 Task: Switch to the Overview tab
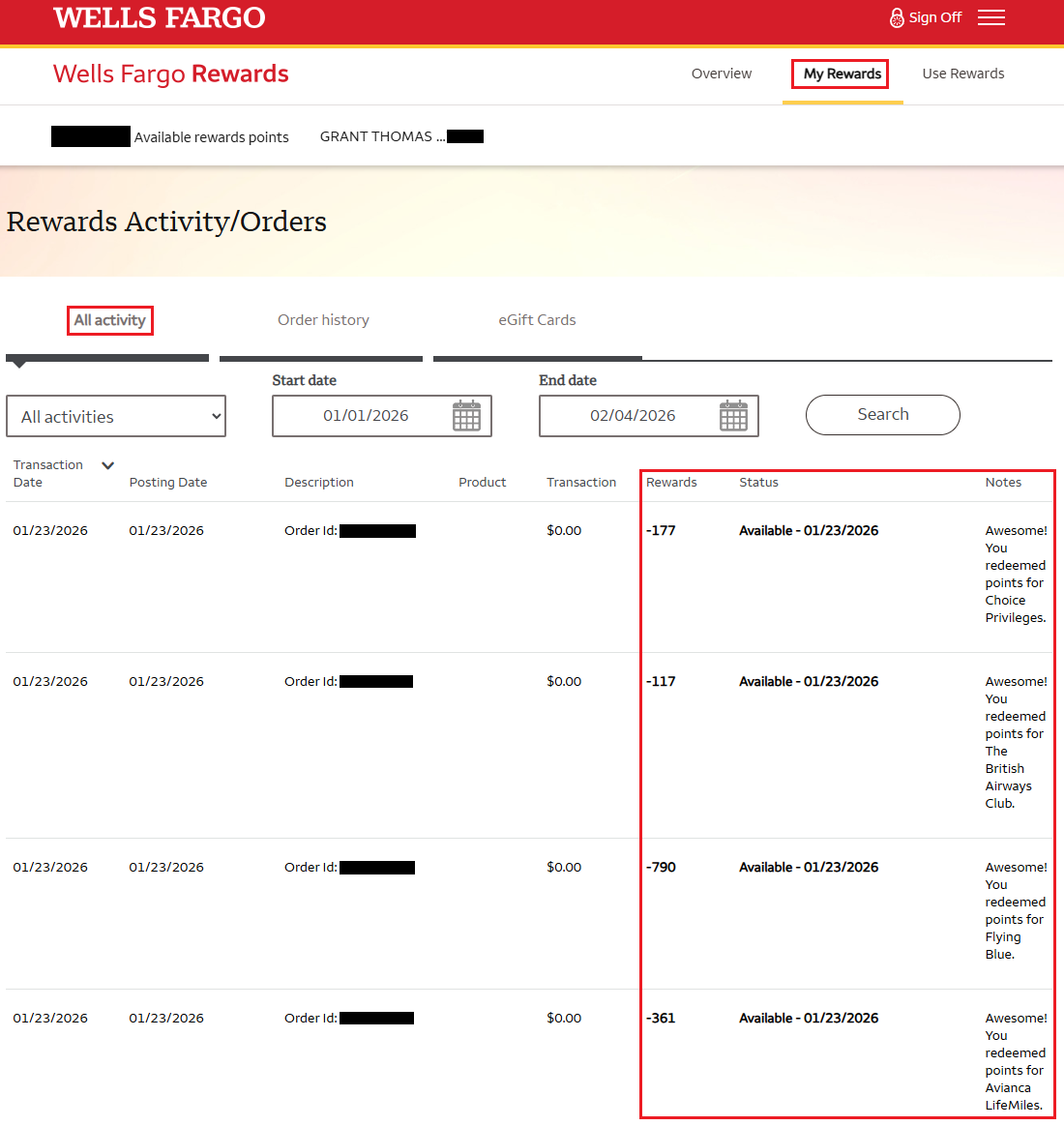721,74
